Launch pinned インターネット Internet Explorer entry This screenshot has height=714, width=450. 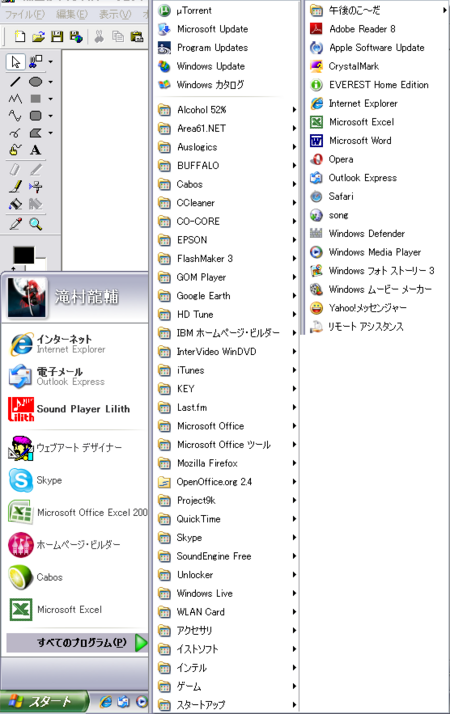click(x=75, y=344)
